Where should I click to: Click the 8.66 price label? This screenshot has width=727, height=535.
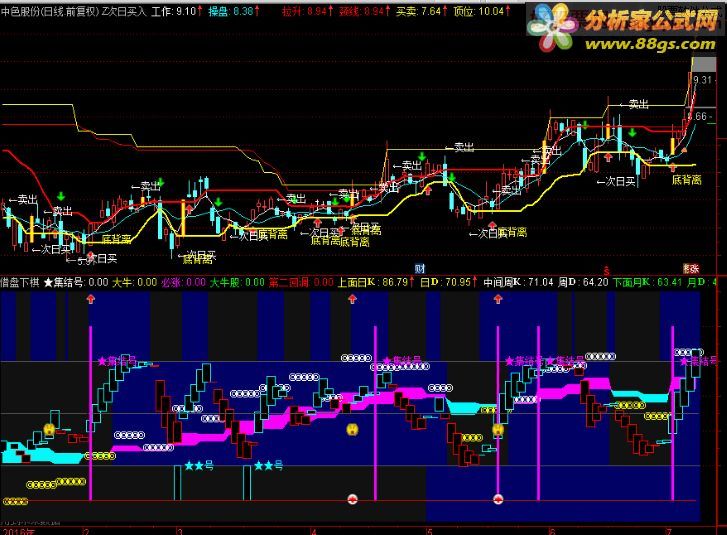click(697, 116)
